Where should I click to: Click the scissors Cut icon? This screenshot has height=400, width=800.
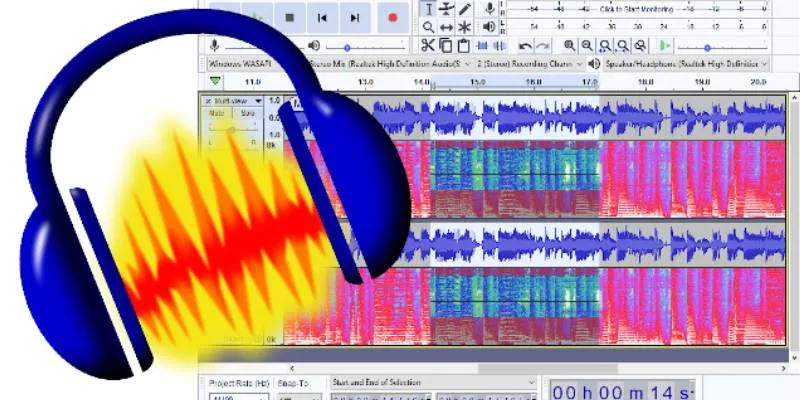(x=428, y=45)
